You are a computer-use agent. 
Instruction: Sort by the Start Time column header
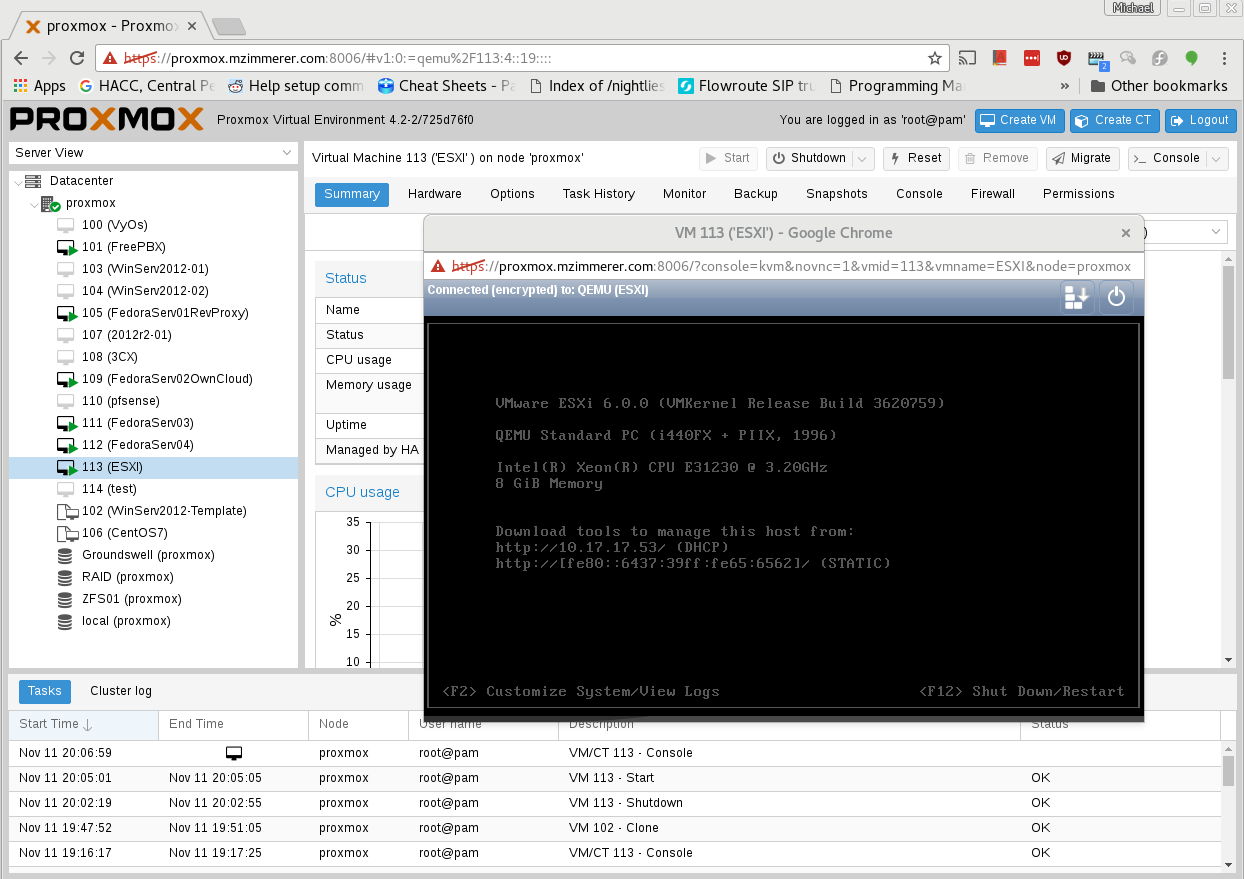pos(84,724)
